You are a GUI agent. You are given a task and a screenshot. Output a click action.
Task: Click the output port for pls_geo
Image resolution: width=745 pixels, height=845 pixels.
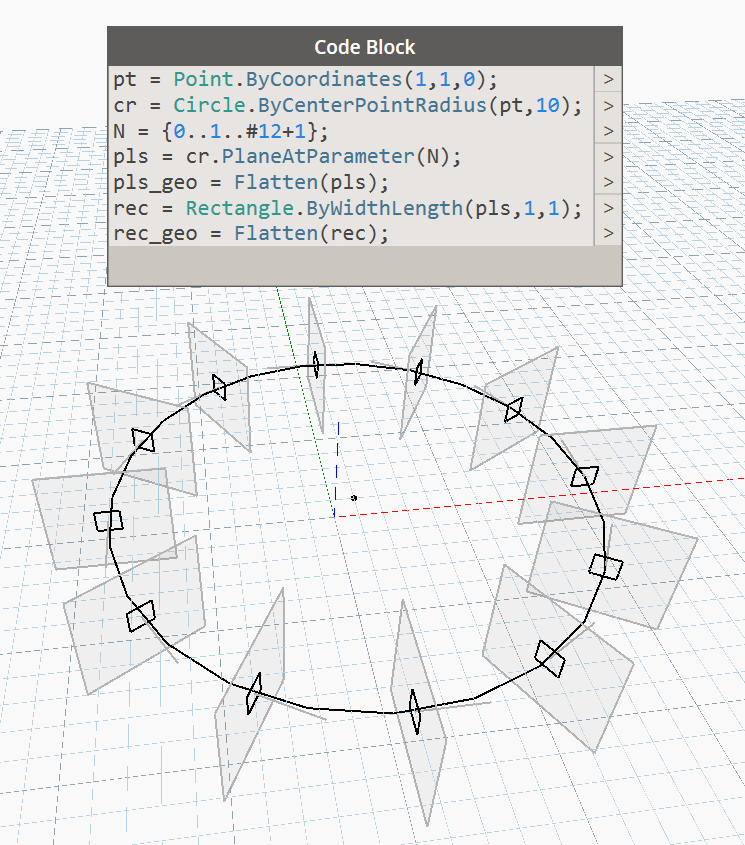pyautogui.click(x=609, y=182)
